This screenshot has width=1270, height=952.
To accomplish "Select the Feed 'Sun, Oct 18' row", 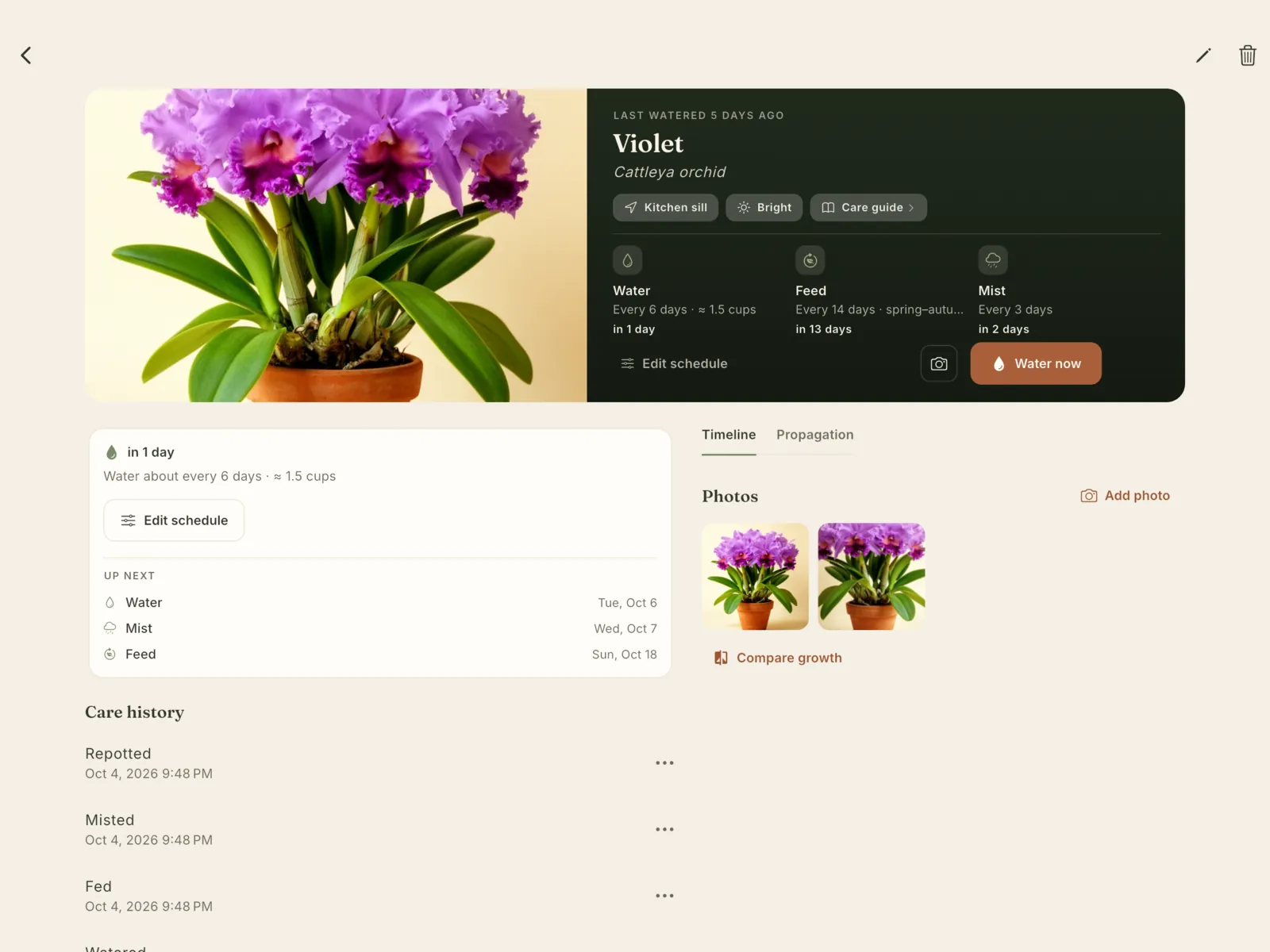I will click(x=380, y=654).
